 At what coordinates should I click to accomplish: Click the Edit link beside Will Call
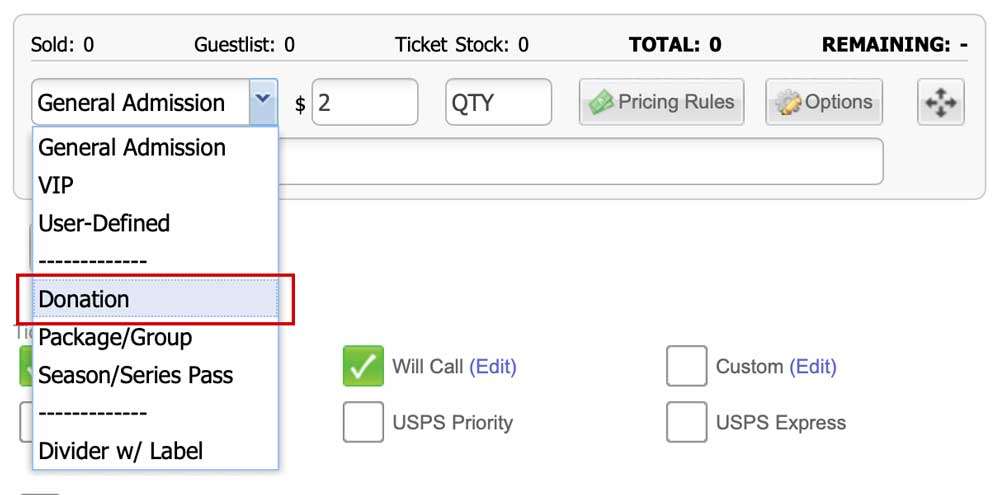tap(492, 366)
